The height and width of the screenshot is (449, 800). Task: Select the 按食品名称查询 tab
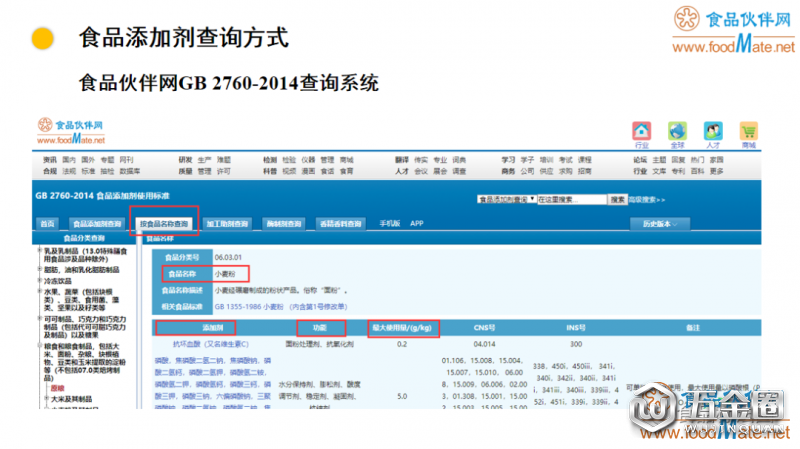[164, 224]
